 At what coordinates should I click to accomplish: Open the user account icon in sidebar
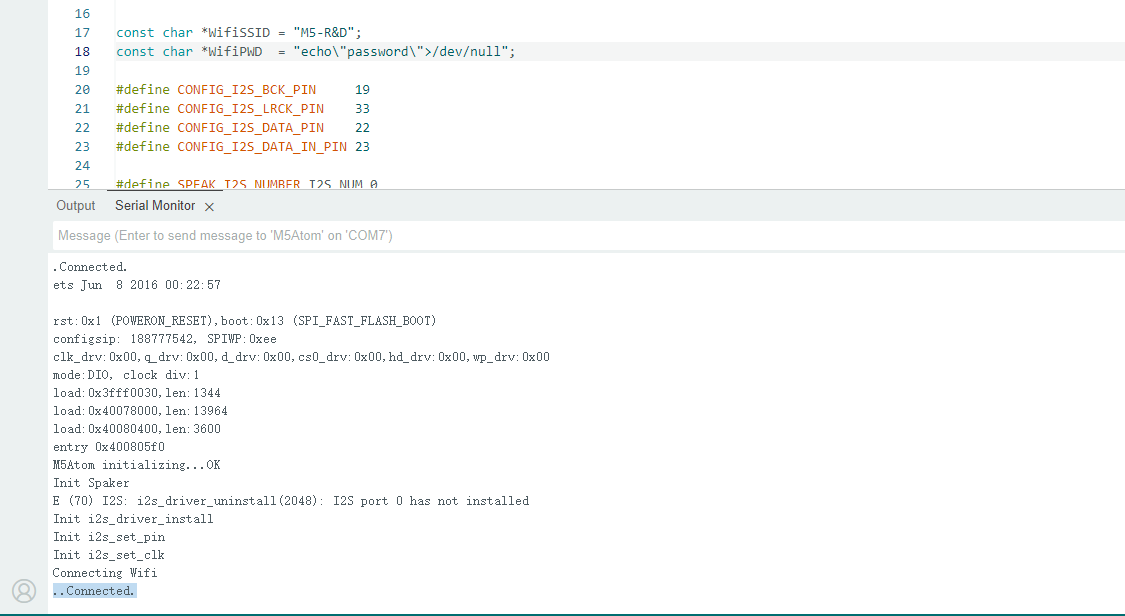(x=24, y=591)
